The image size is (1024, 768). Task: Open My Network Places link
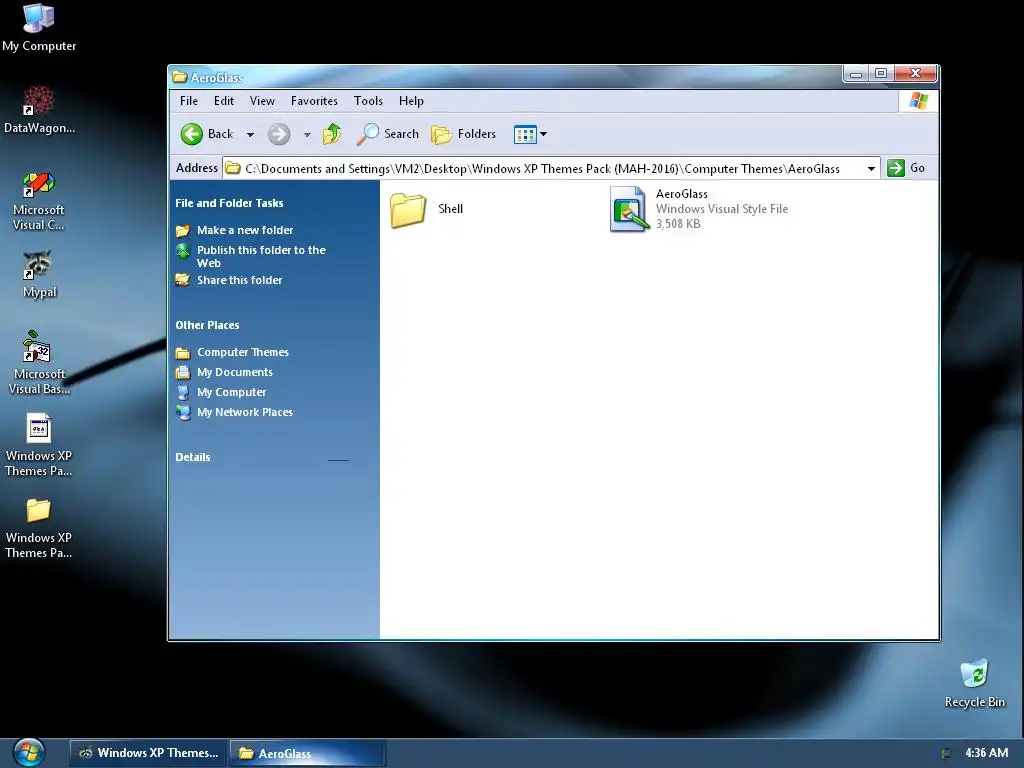pos(245,412)
